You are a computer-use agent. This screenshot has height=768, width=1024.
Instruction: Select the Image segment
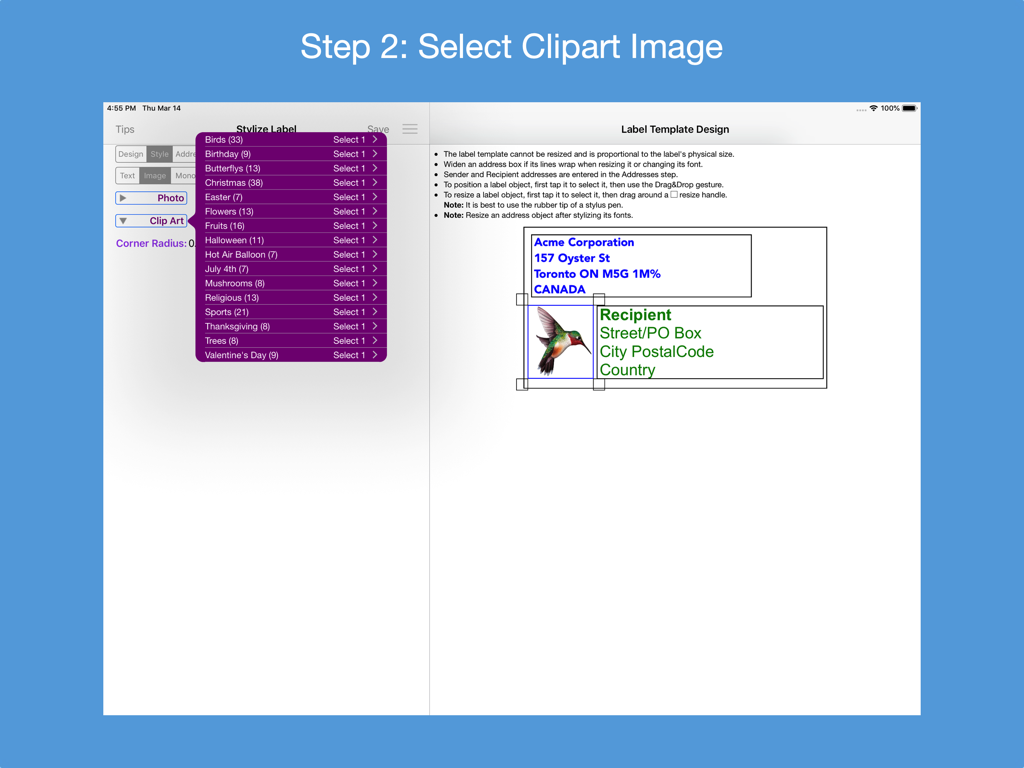coord(154,175)
